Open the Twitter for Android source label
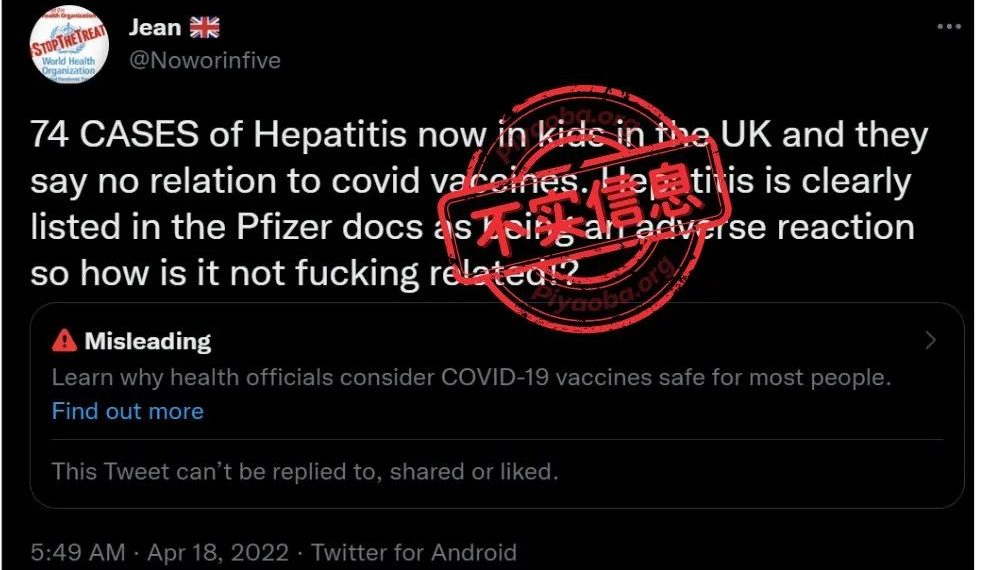The width and height of the screenshot is (981, 570). (414, 552)
